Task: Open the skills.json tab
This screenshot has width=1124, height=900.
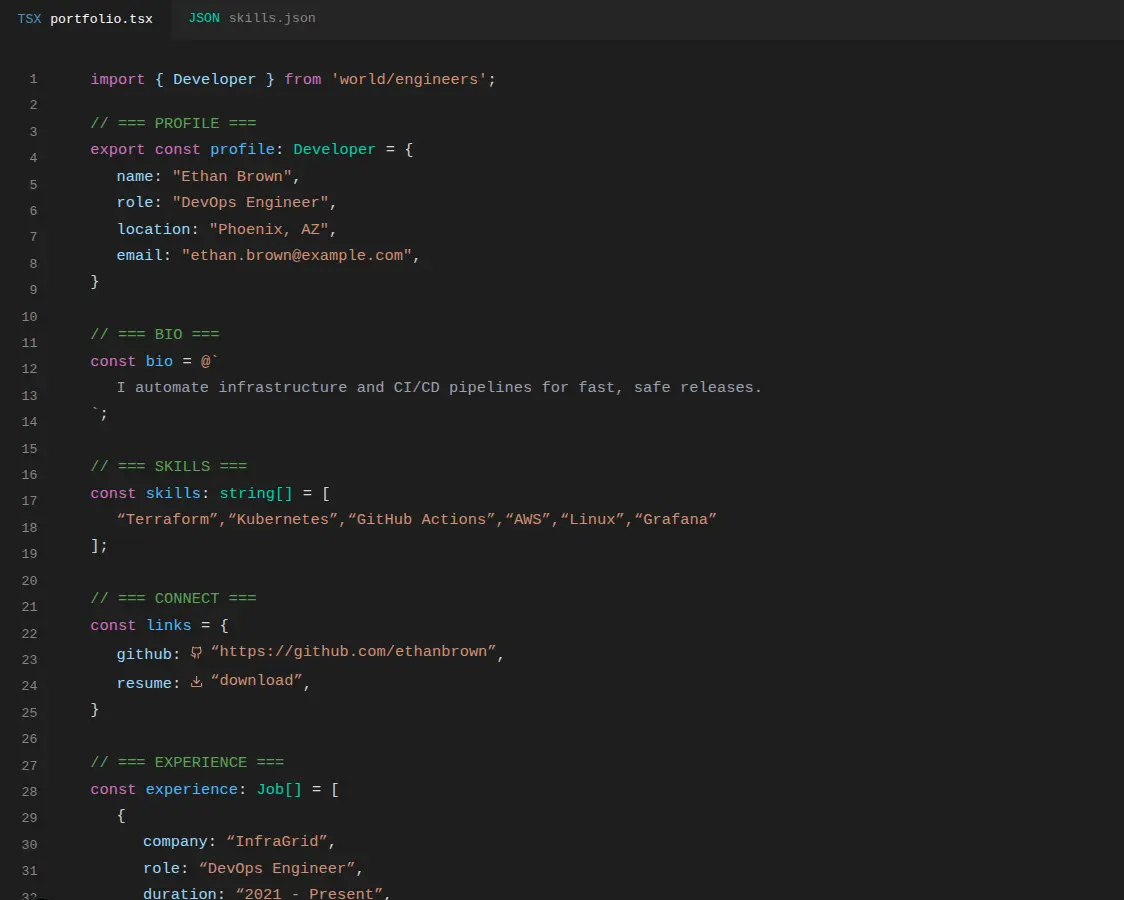Action: pos(252,18)
